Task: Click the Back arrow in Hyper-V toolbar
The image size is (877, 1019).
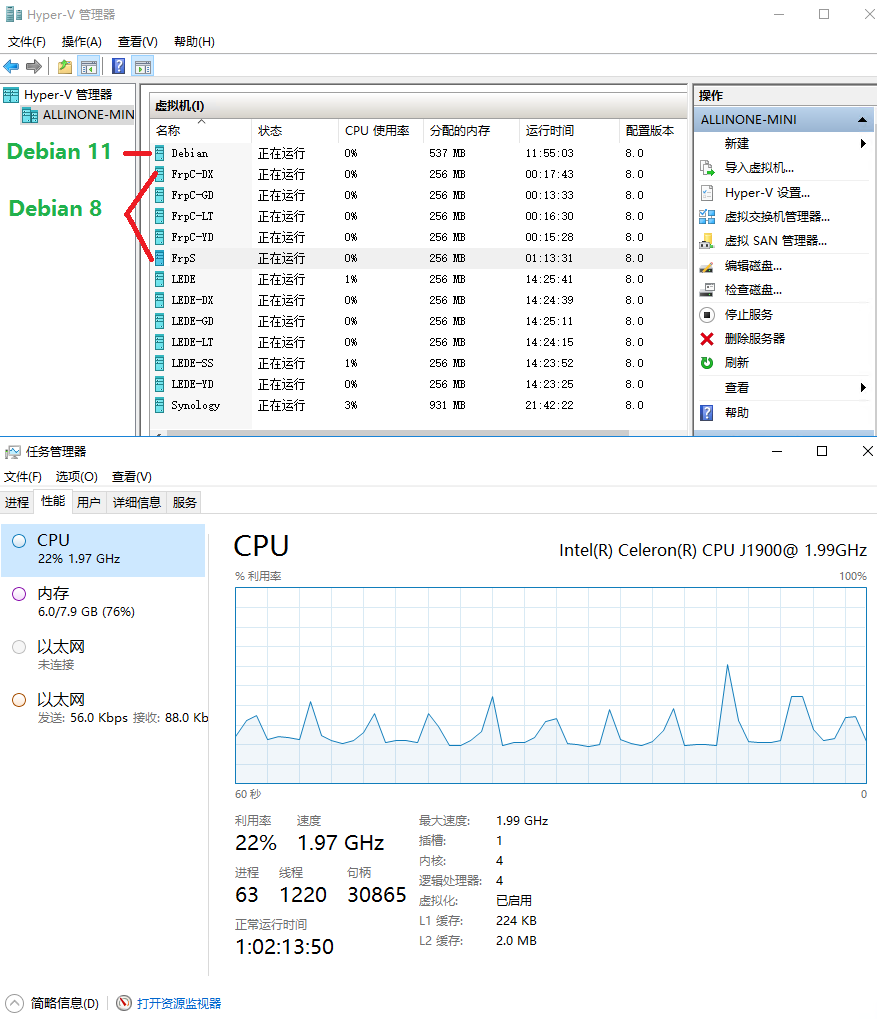Action: tap(11, 66)
